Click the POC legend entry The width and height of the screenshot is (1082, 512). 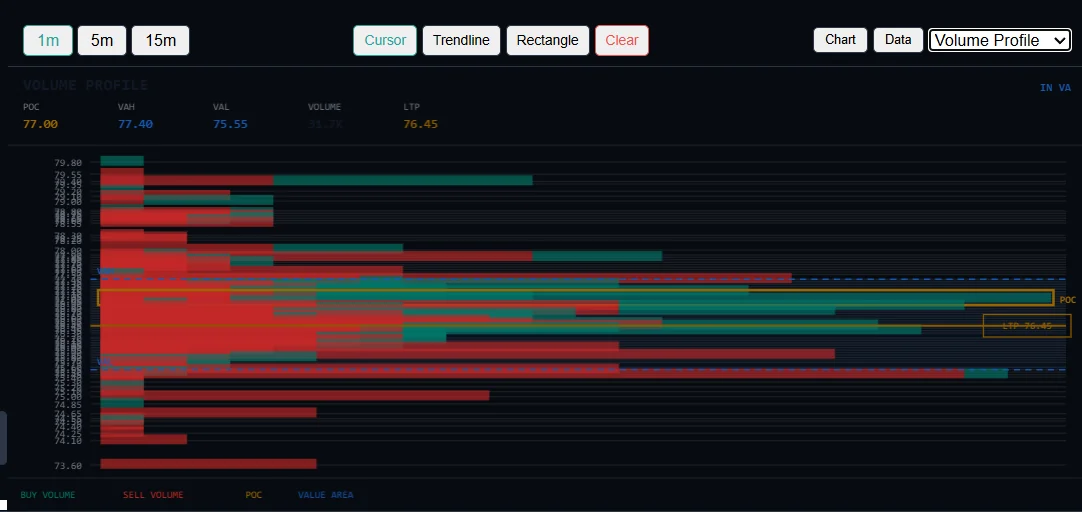click(x=254, y=495)
